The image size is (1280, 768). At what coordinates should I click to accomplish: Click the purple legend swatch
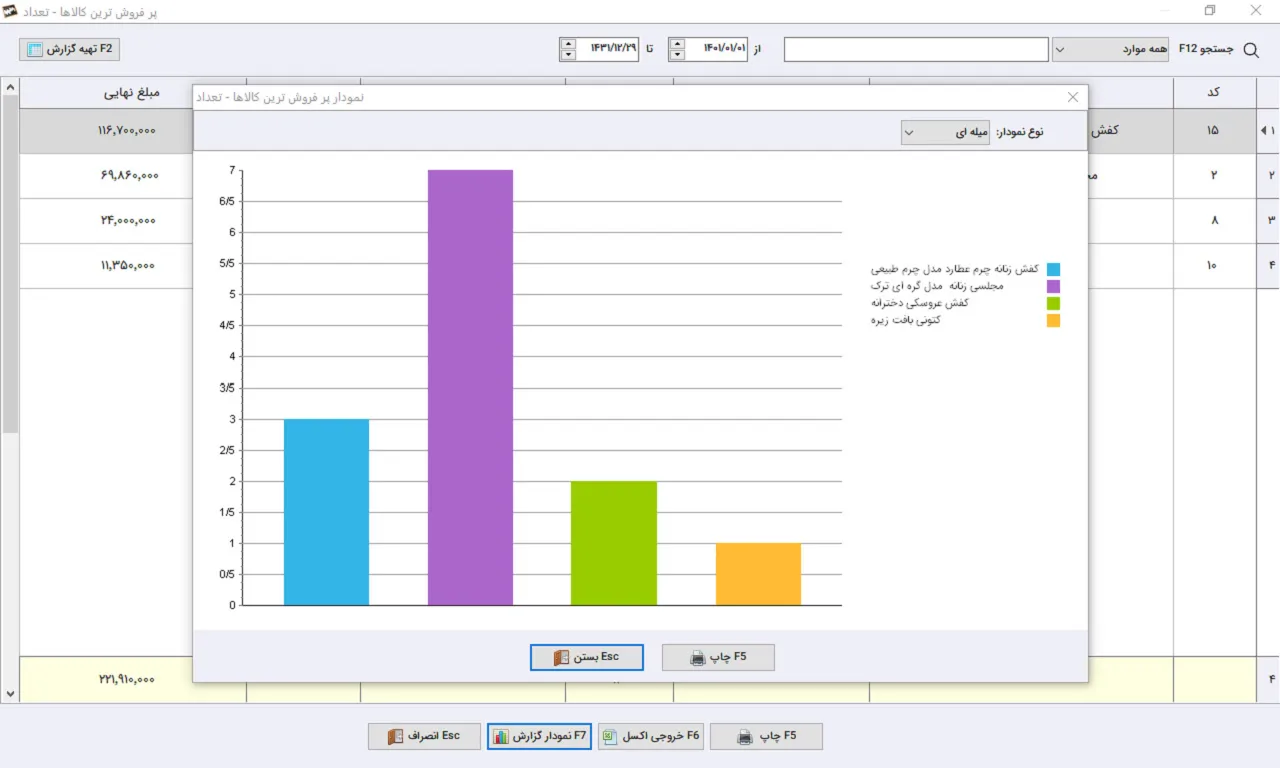[1053, 286]
